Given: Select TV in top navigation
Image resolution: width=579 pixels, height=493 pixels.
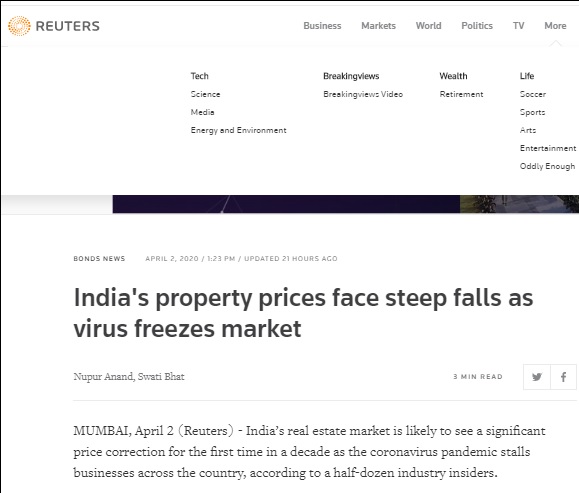Looking at the screenshot, I should click(x=518, y=26).
